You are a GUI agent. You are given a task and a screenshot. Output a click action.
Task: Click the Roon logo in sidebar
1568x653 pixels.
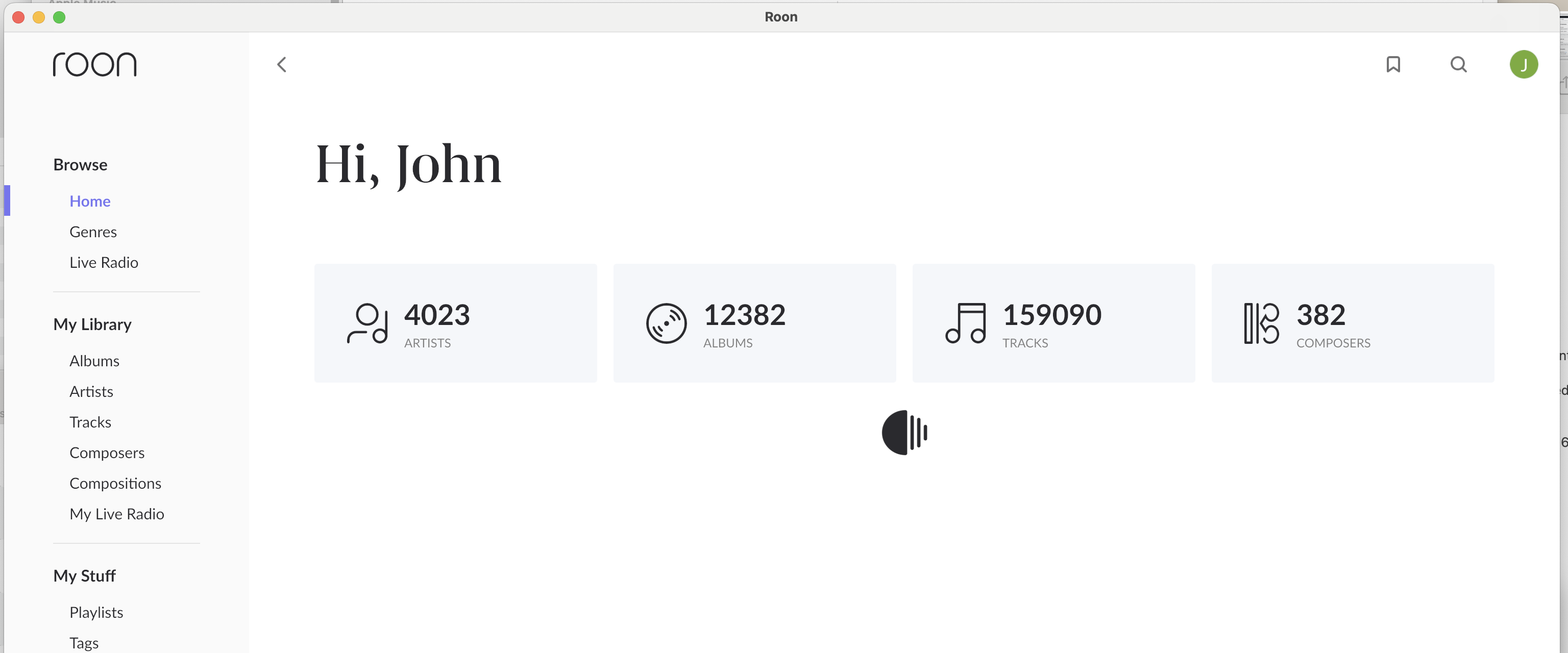(94, 64)
